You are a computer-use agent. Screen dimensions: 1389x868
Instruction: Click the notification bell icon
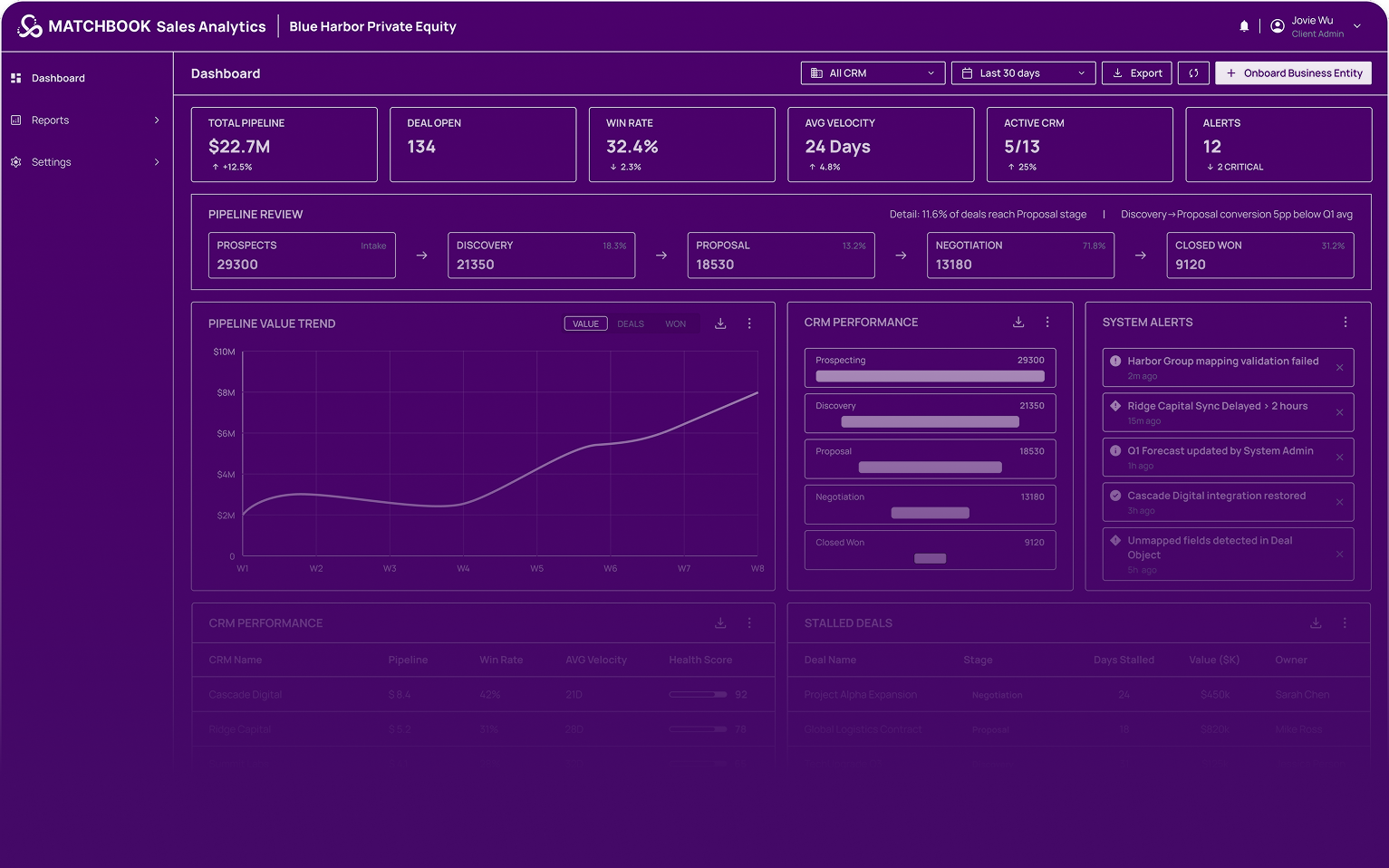click(x=1244, y=25)
